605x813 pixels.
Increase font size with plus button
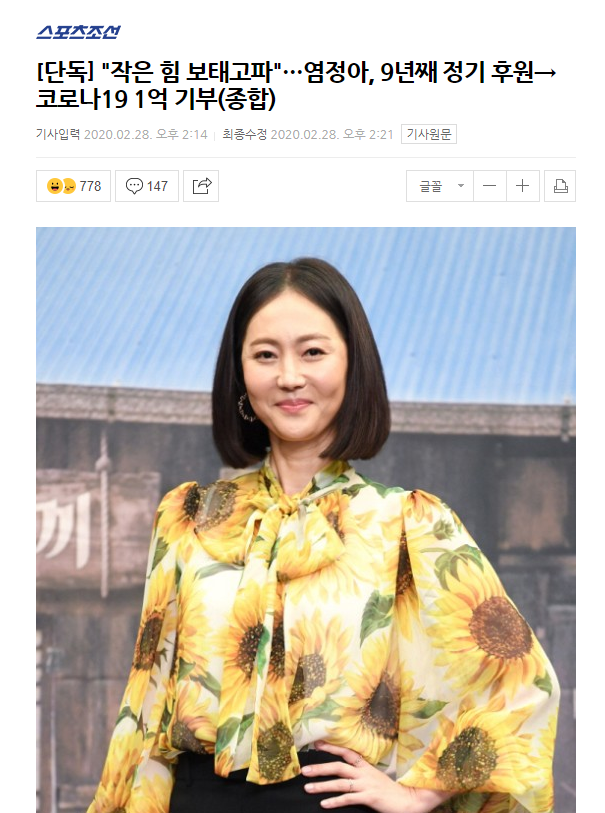[x=523, y=186]
